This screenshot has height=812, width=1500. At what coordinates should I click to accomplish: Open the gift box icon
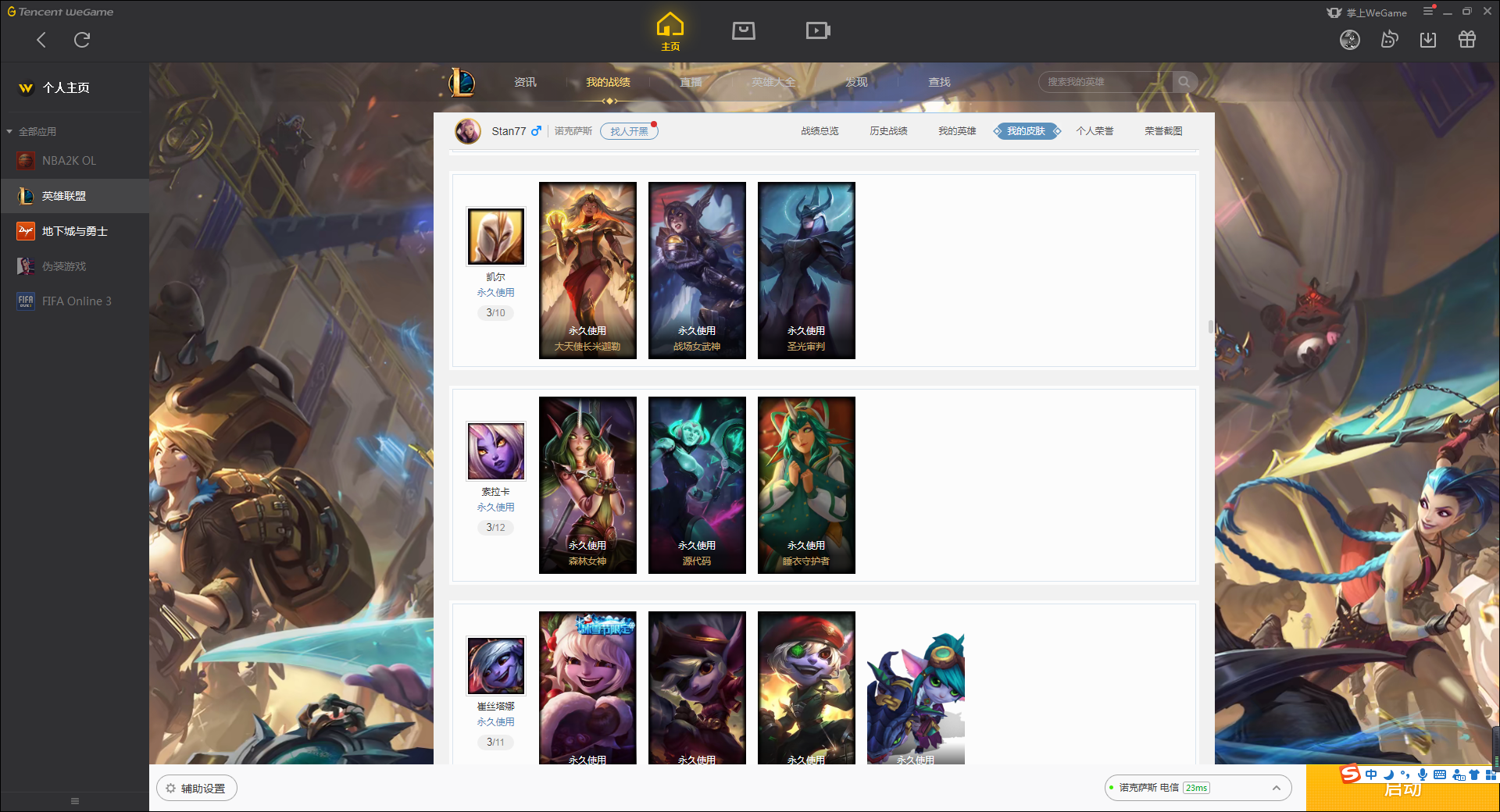[x=1467, y=40]
